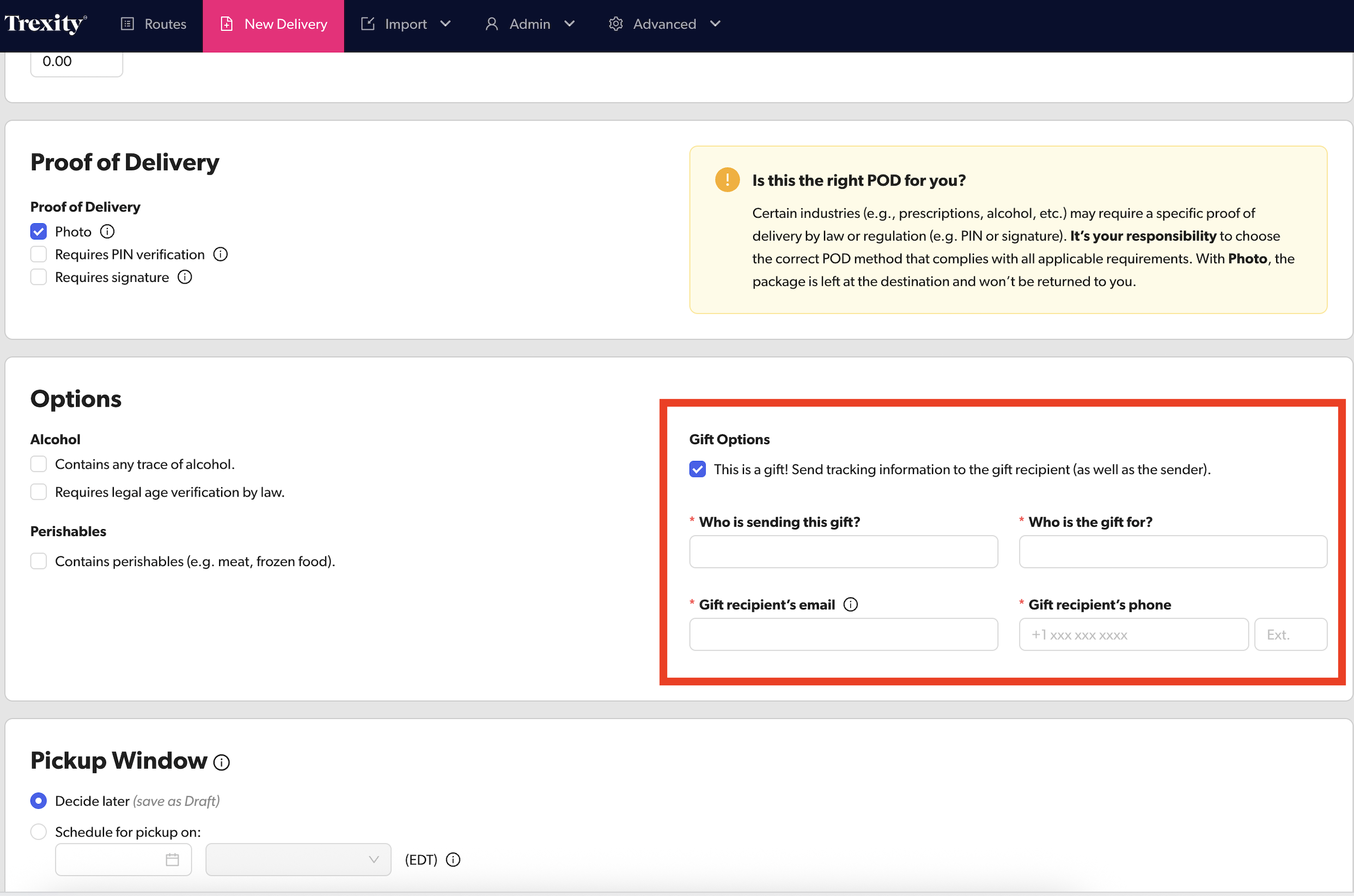Focus the Who is the gift for field
This screenshot has height=896, width=1354.
[x=1173, y=551]
